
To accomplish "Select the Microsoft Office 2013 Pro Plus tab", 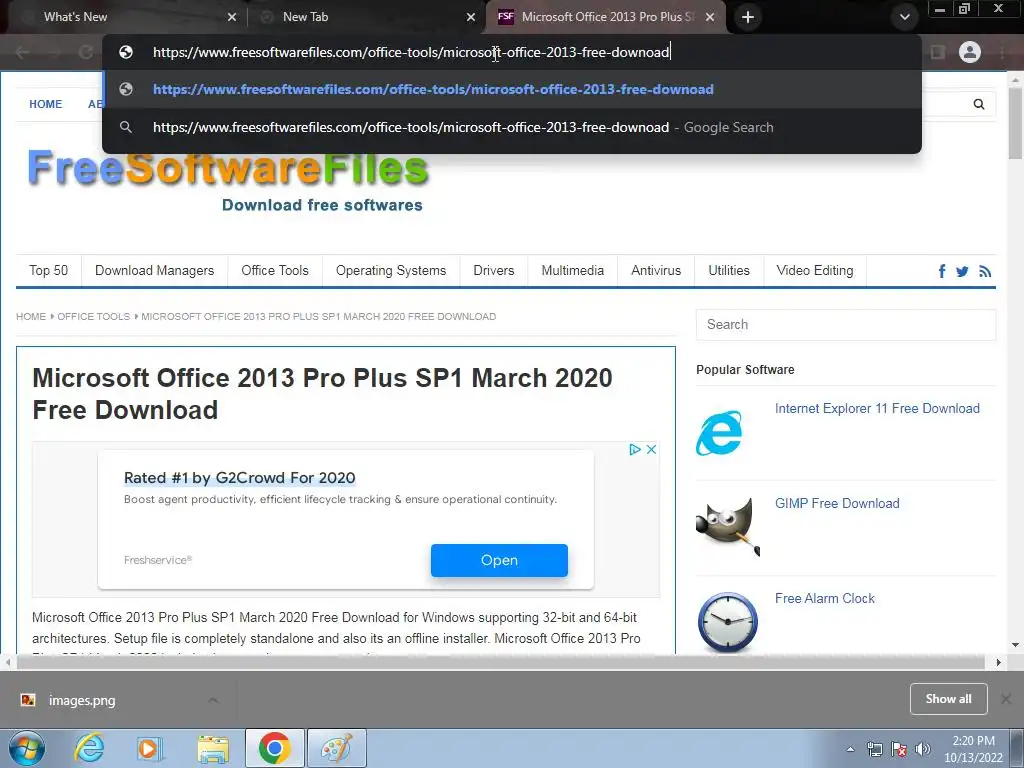I will click(x=604, y=17).
